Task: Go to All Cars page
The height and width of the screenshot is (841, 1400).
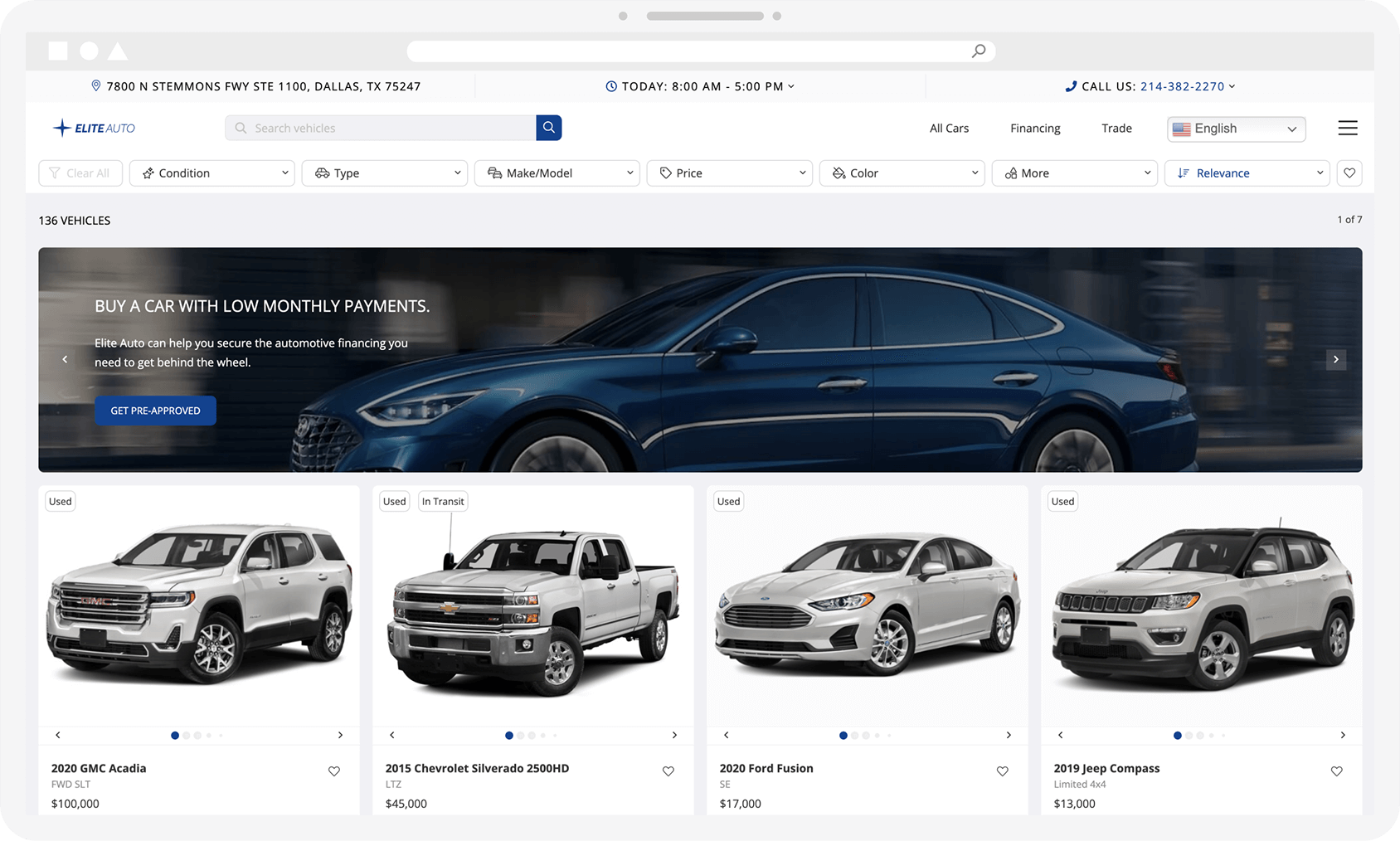Action: (x=949, y=129)
